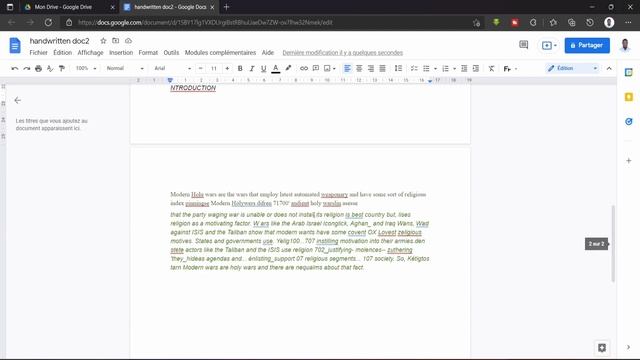Image resolution: width=640 pixels, height=360 pixels.
Task: Center align the text
Action: click(359, 69)
